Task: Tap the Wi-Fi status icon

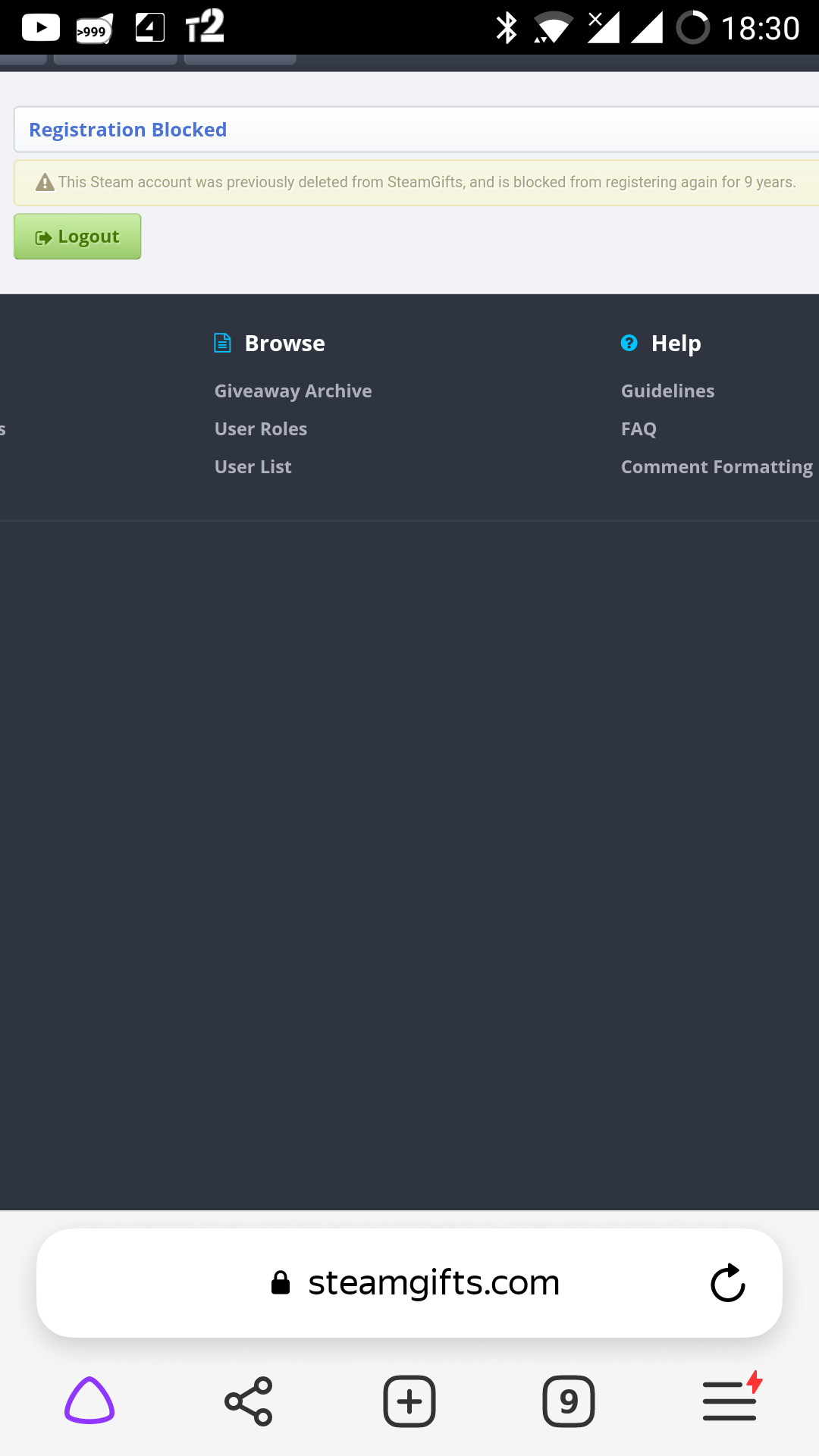Action: pos(553,28)
